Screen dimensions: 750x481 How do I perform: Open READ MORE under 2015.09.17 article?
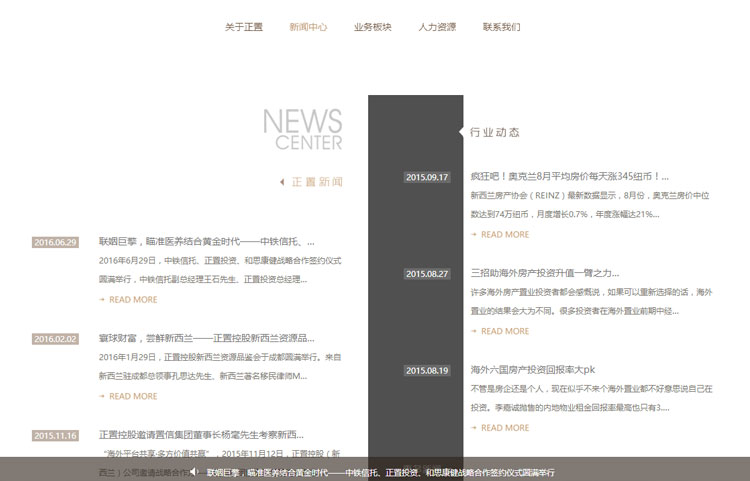pos(505,235)
